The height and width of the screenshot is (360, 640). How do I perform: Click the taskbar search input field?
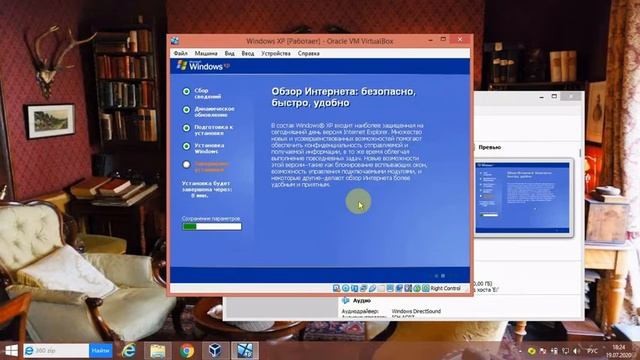(x=56, y=351)
